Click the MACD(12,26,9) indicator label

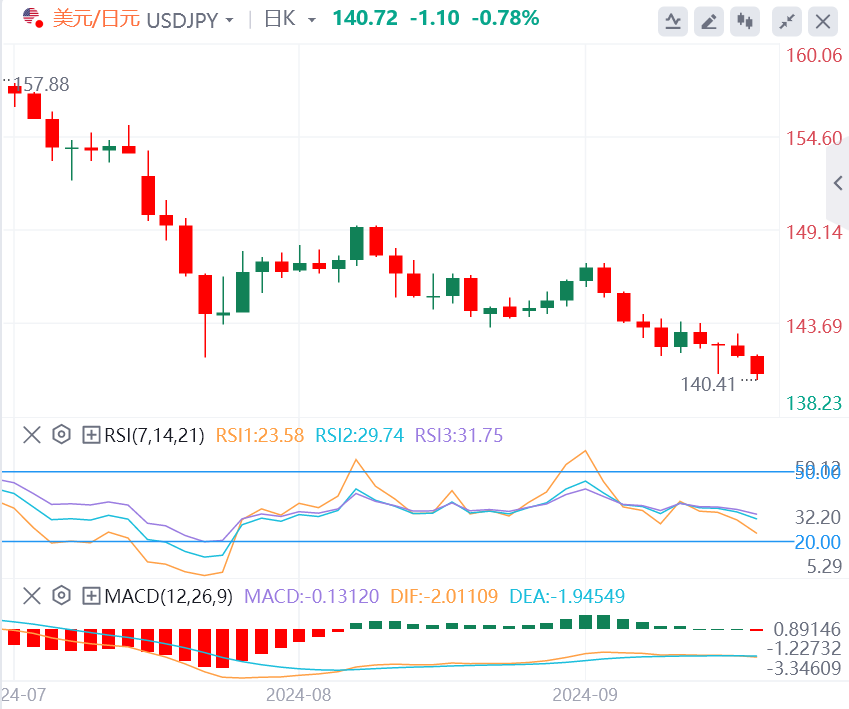(x=168, y=596)
